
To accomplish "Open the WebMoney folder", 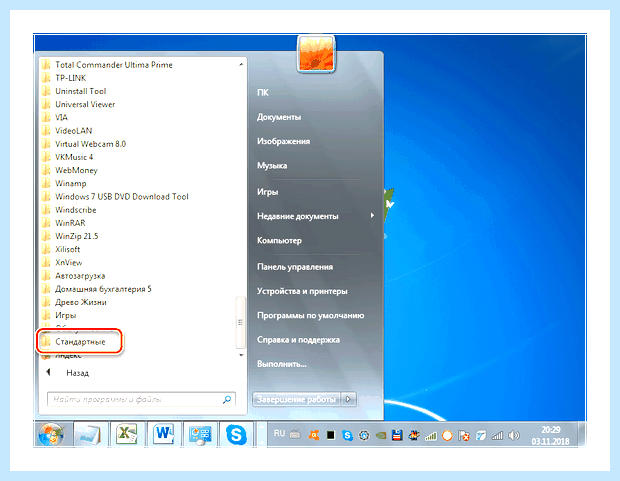I will (x=76, y=170).
